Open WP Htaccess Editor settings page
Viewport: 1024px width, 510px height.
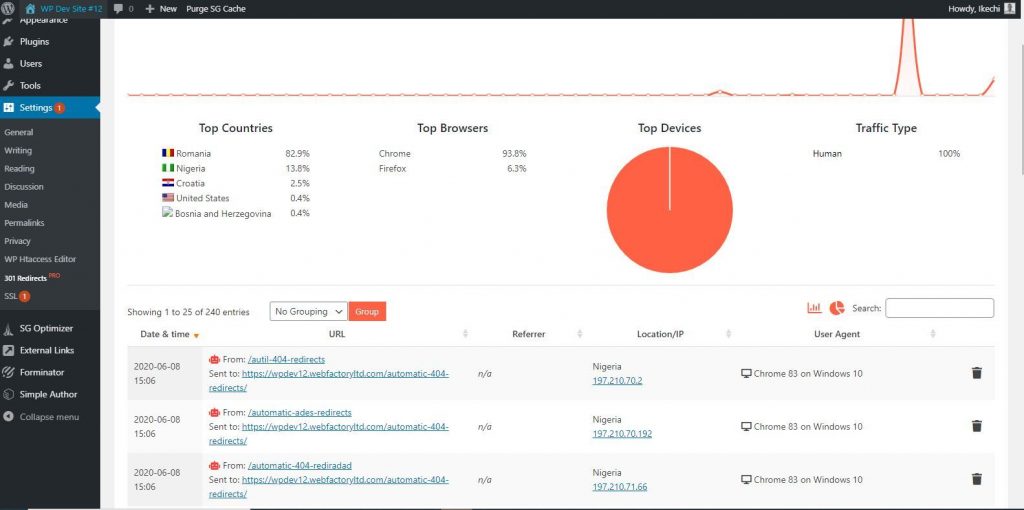point(40,259)
